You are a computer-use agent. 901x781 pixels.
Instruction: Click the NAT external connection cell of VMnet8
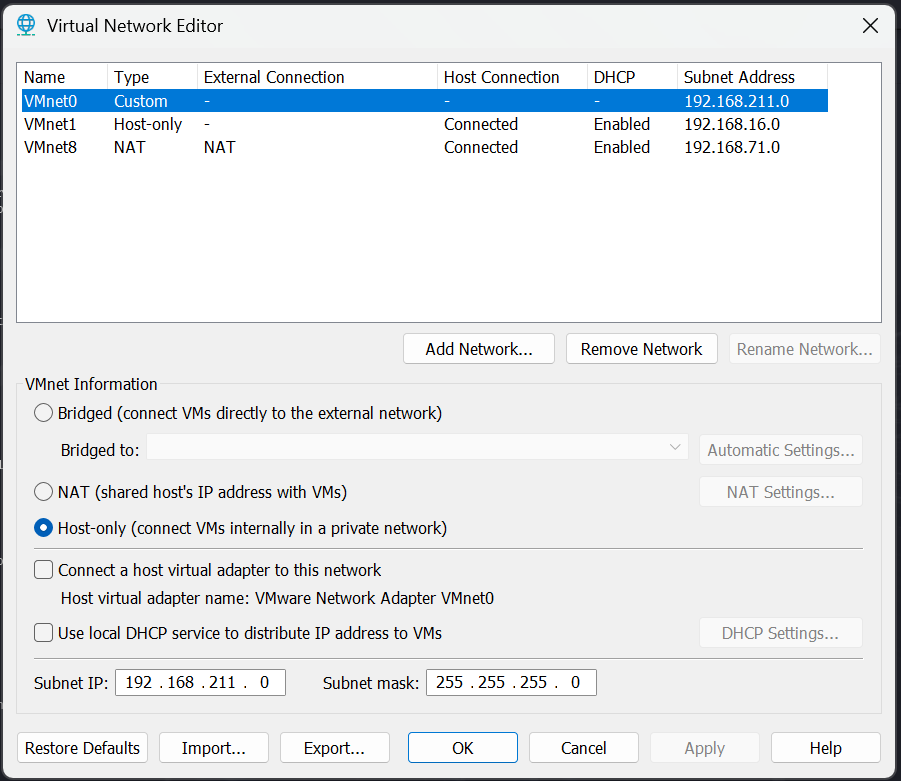(220, 147)
